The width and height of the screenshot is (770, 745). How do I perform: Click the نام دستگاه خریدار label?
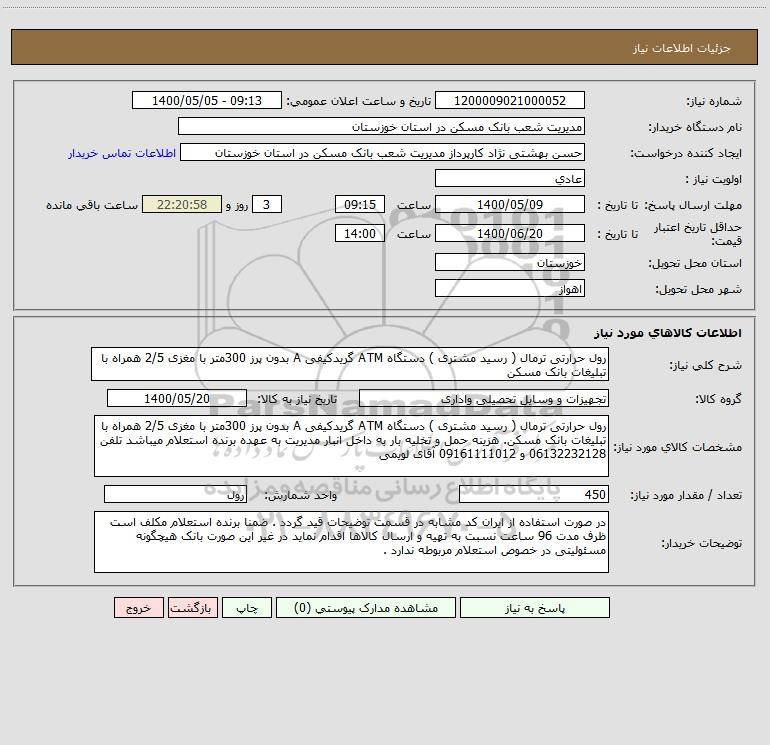point(695,127)
